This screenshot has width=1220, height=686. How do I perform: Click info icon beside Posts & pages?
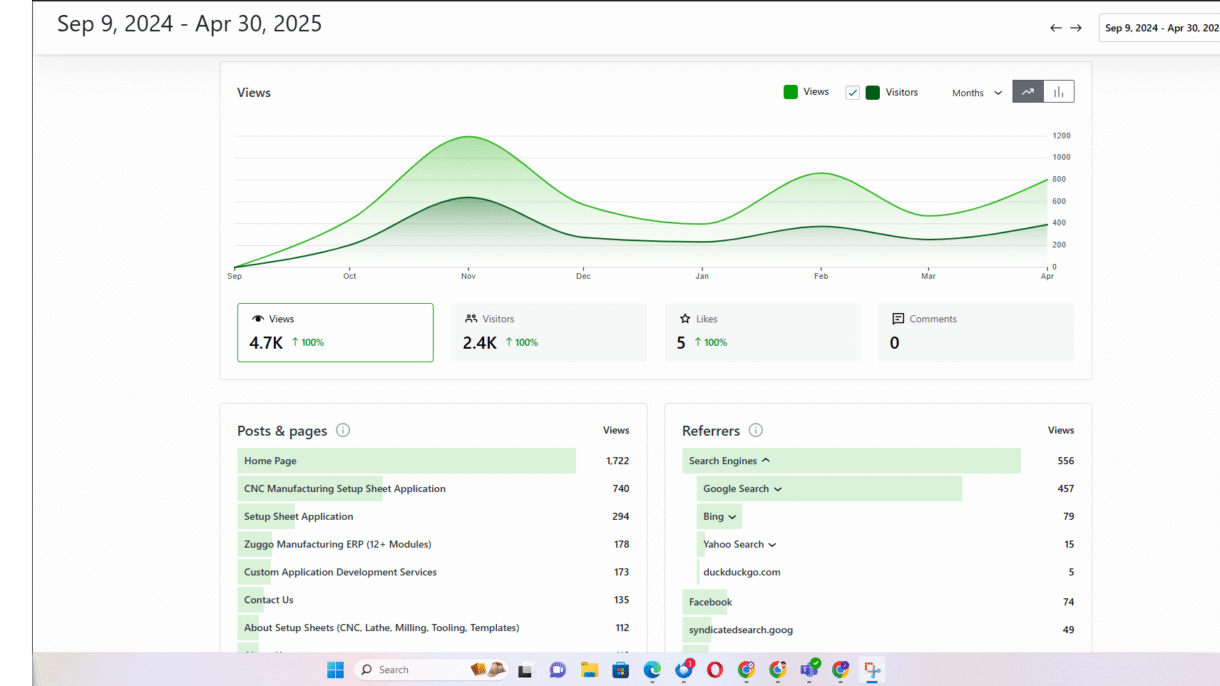pos(343,431)
